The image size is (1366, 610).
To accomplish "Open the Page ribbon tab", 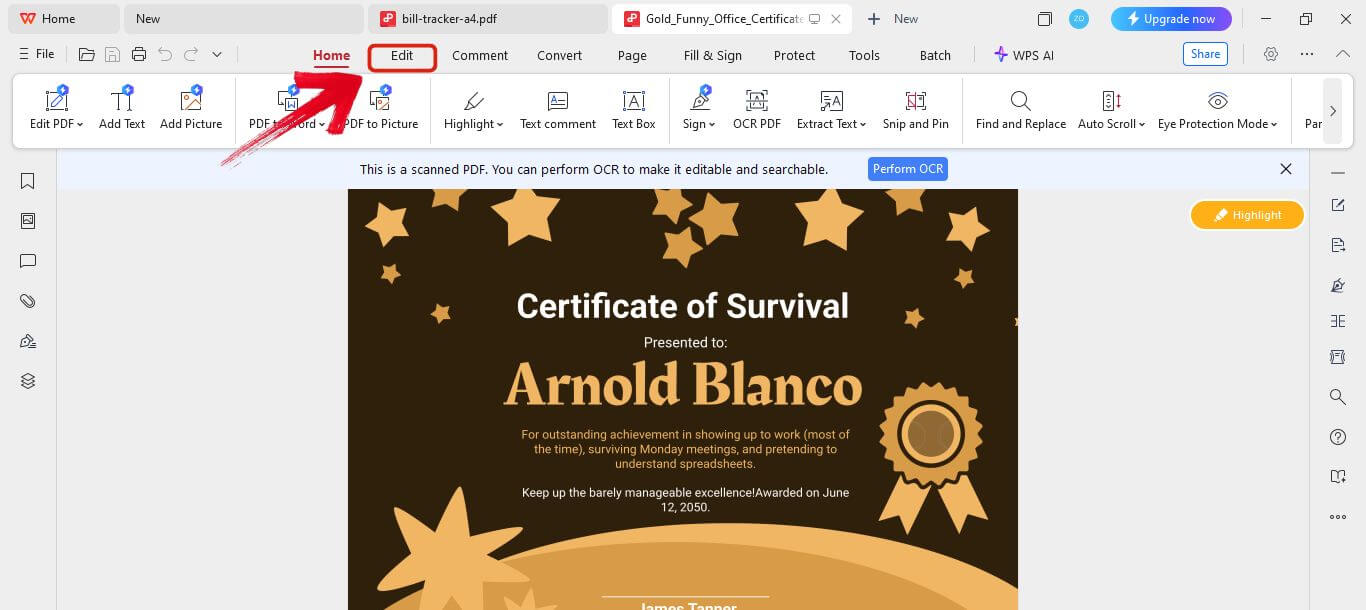I will tap(632, 56).
